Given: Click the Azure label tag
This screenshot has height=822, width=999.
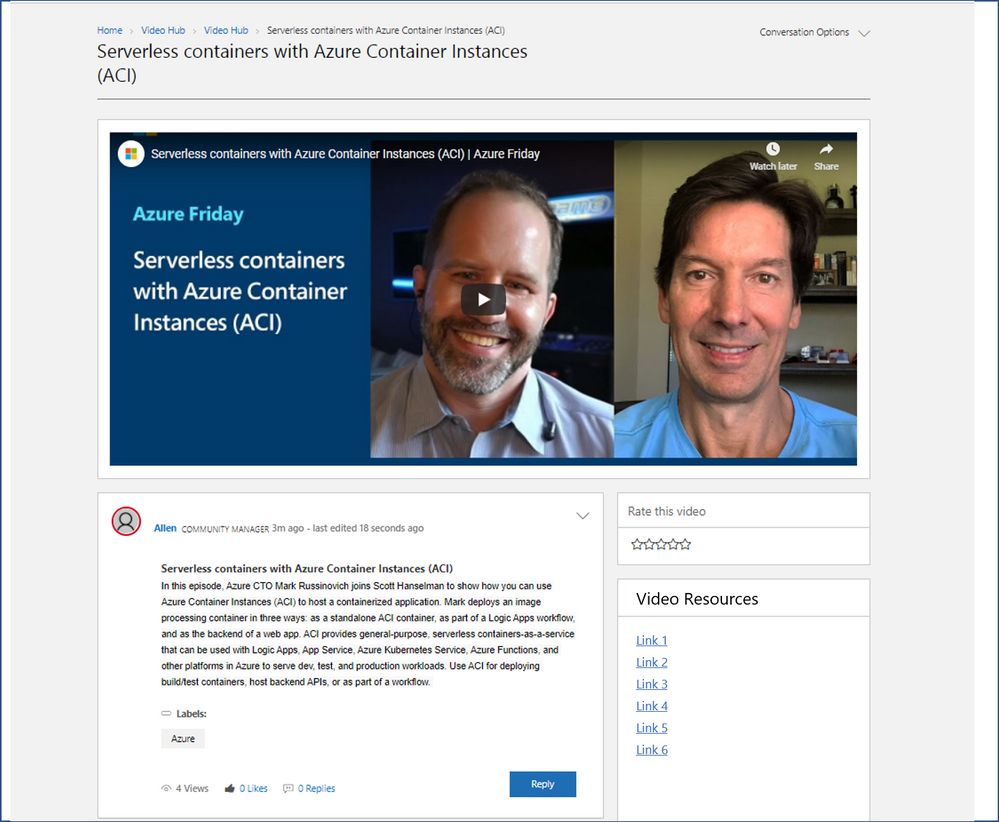Looking at the screenshot, I should (183, 739).
